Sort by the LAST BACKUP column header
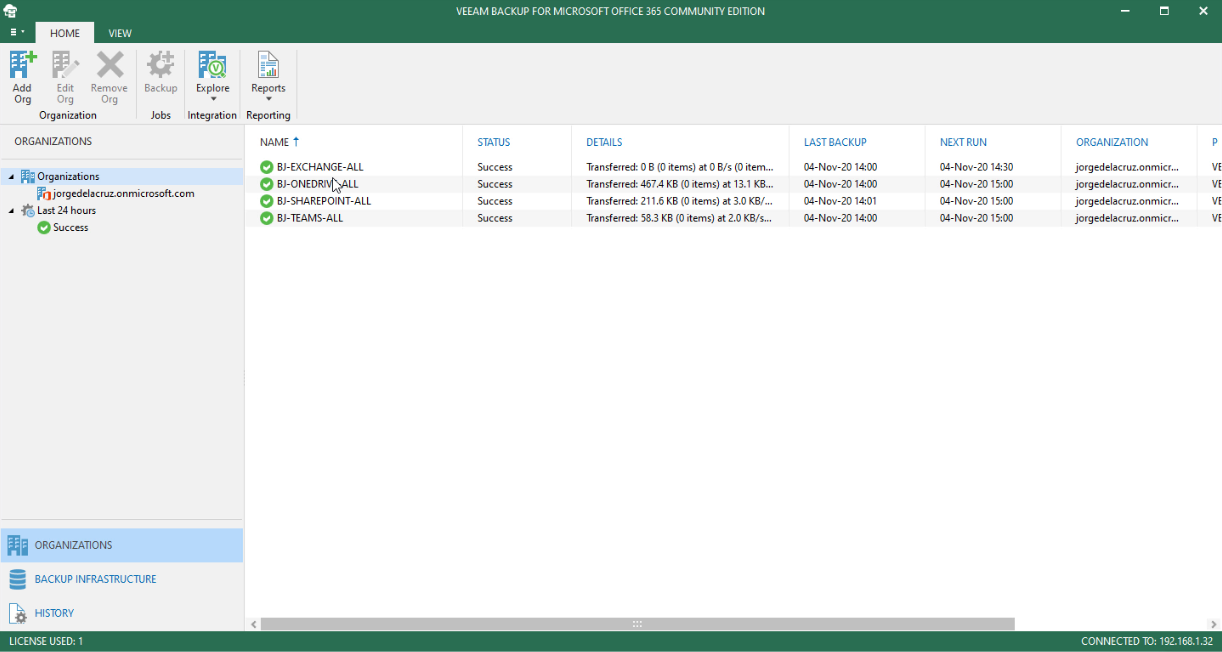This screenshot has height=652, width=1222. [835, 142]
